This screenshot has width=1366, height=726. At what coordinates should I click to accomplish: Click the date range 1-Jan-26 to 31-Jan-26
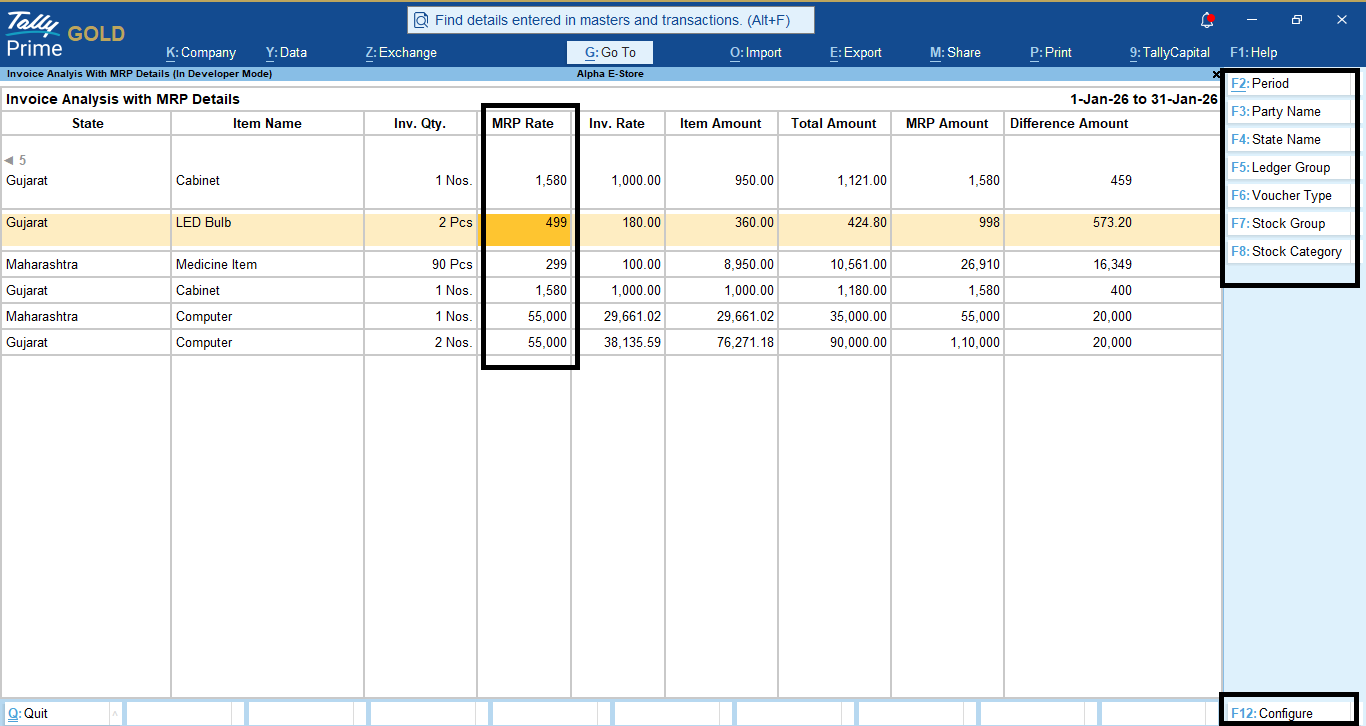1144,99
